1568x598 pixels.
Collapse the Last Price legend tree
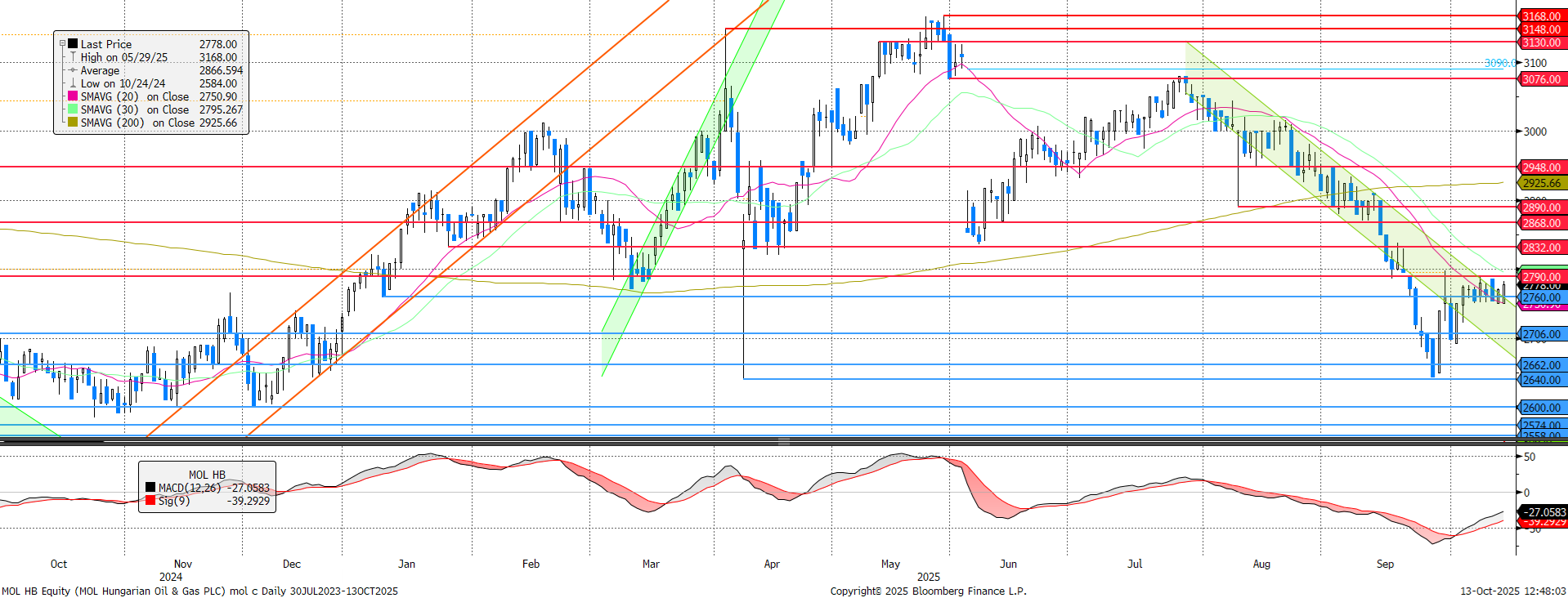[62, 44]
